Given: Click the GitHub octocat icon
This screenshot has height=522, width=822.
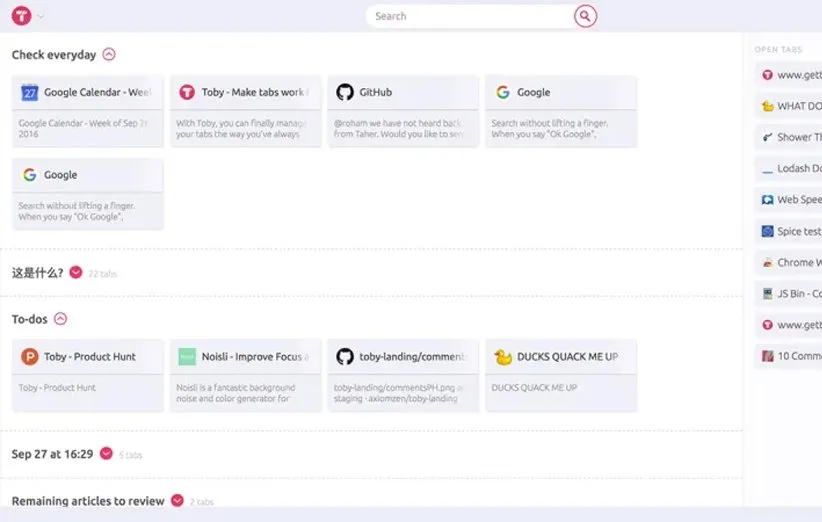Looking at the screenshot, I should coord(345,92).
